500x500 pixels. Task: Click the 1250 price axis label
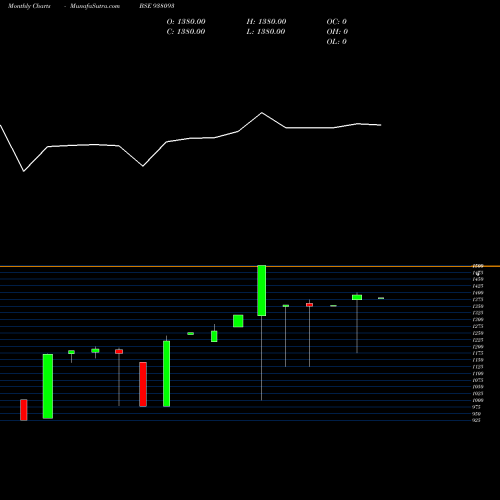pyautogui.click(x=478, y=333)
